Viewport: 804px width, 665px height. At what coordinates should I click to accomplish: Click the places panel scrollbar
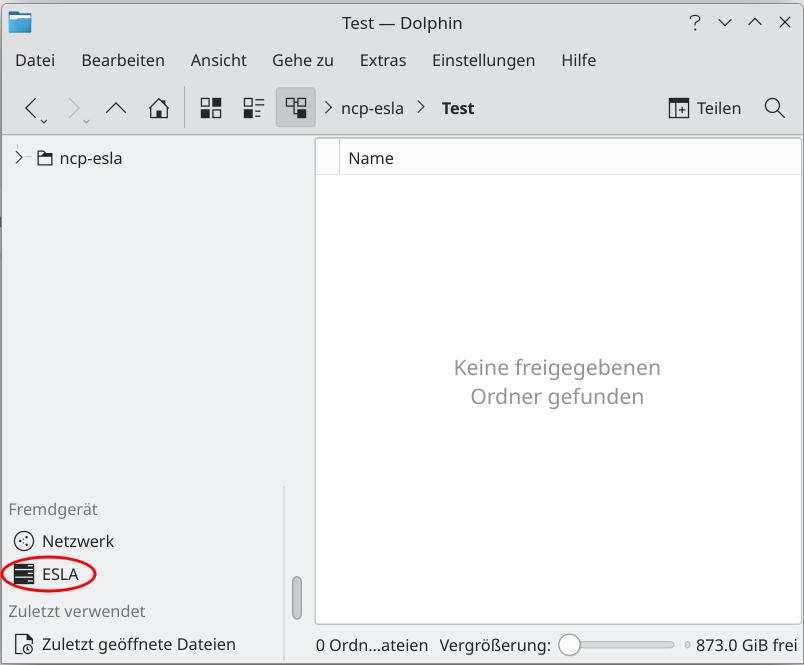pos(297,598)
